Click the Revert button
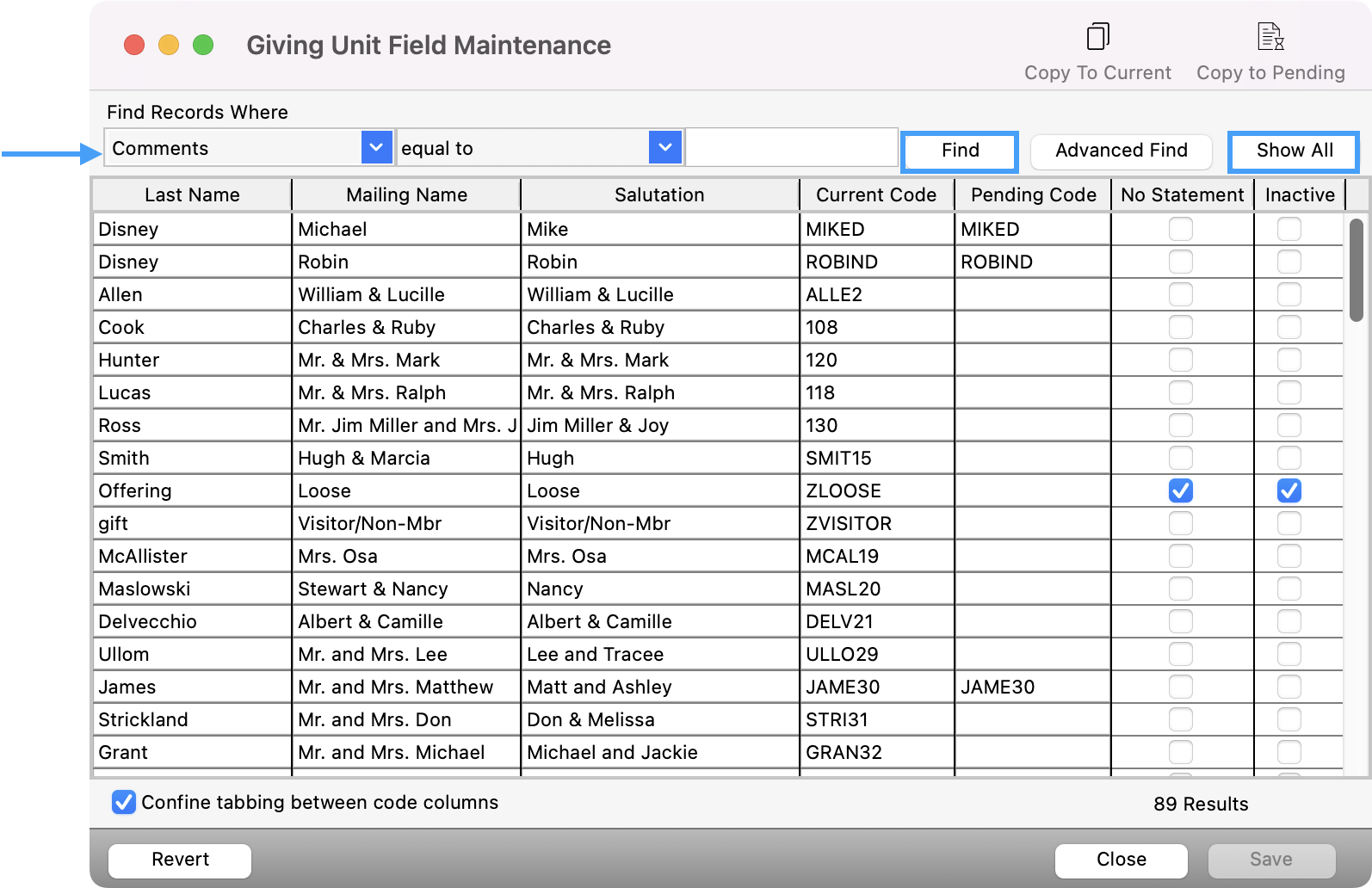Image resolution: width=1372 pixels, height=888 pixels. pyautogui.click(x=180, y=860)
